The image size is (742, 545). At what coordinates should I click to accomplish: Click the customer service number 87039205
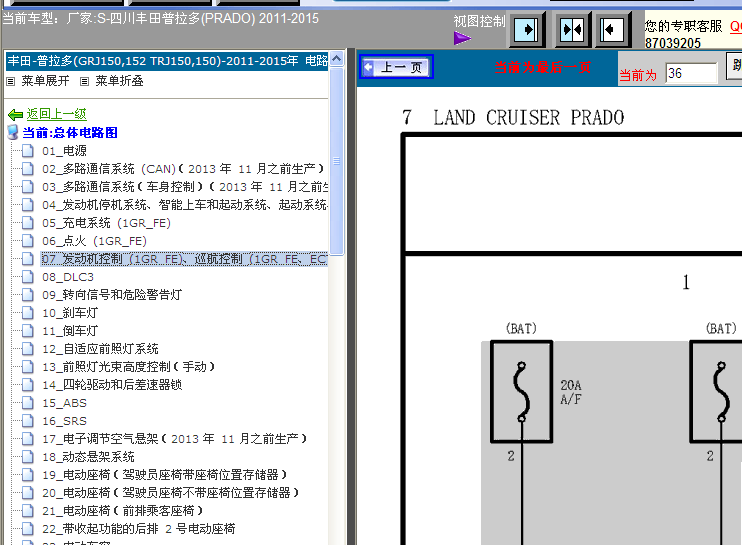pos(672,43)
